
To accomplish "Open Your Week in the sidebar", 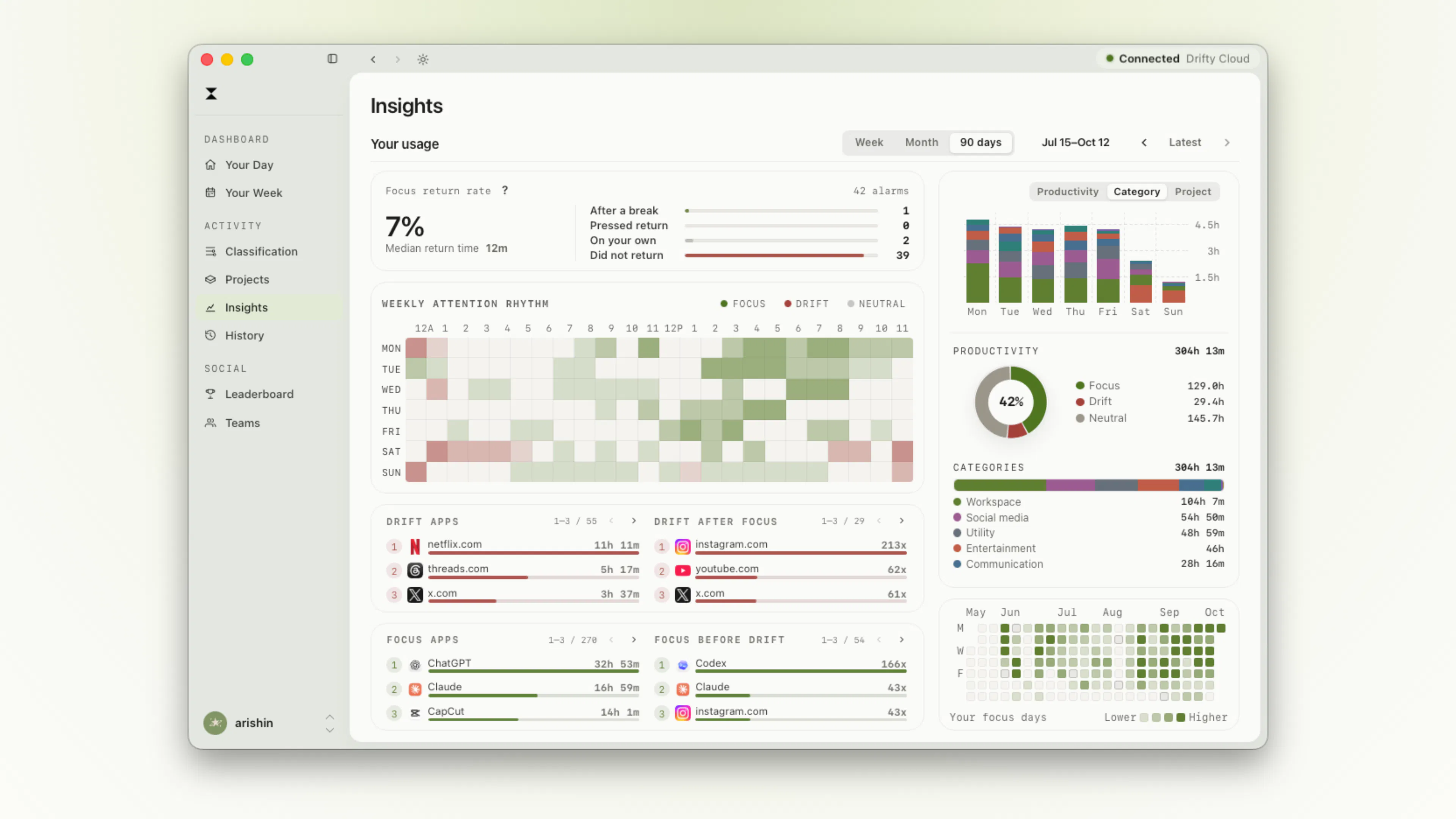I will click(x=270, y=193).
